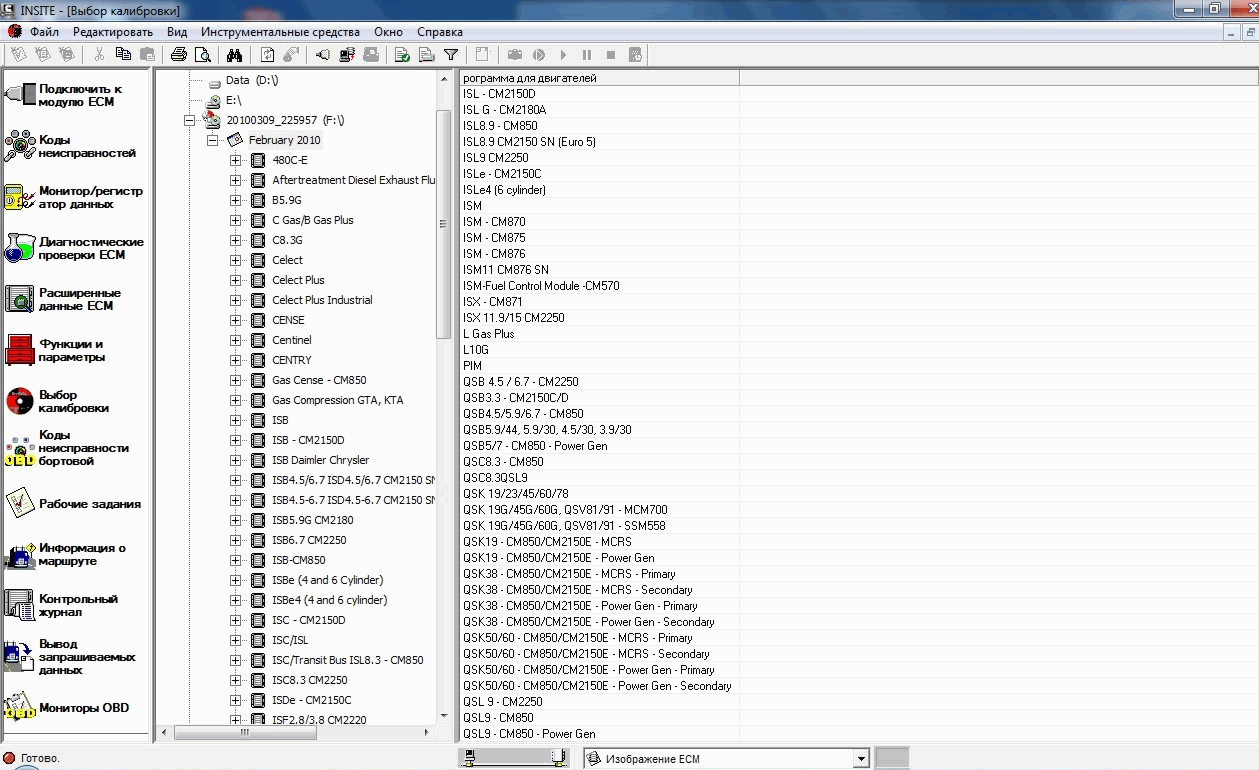Screen dimensions: 1259x770
Task: Select the E:\ drive in tree
Action: [233, 100]
